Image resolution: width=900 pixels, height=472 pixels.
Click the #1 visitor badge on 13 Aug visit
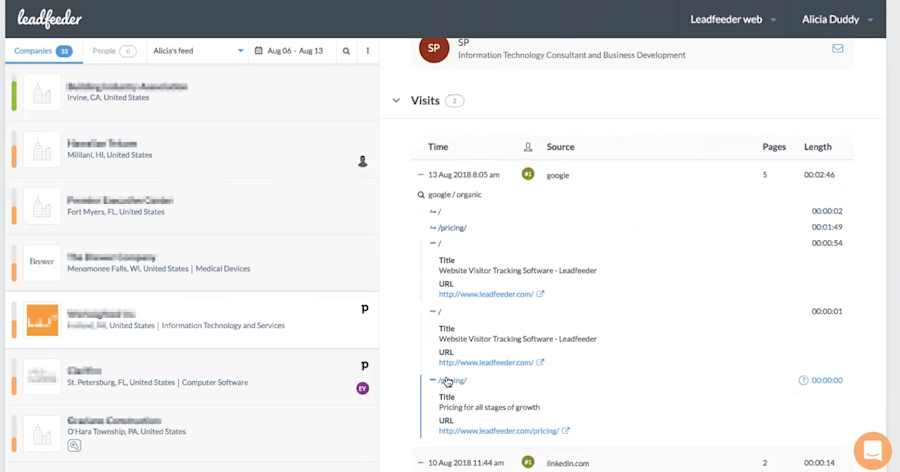click(528, 174)
